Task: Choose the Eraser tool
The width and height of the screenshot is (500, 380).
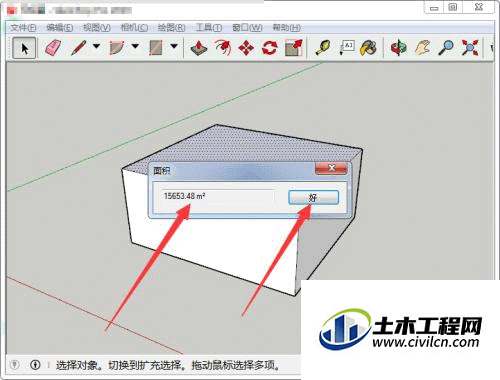Action: click(53, 48)
